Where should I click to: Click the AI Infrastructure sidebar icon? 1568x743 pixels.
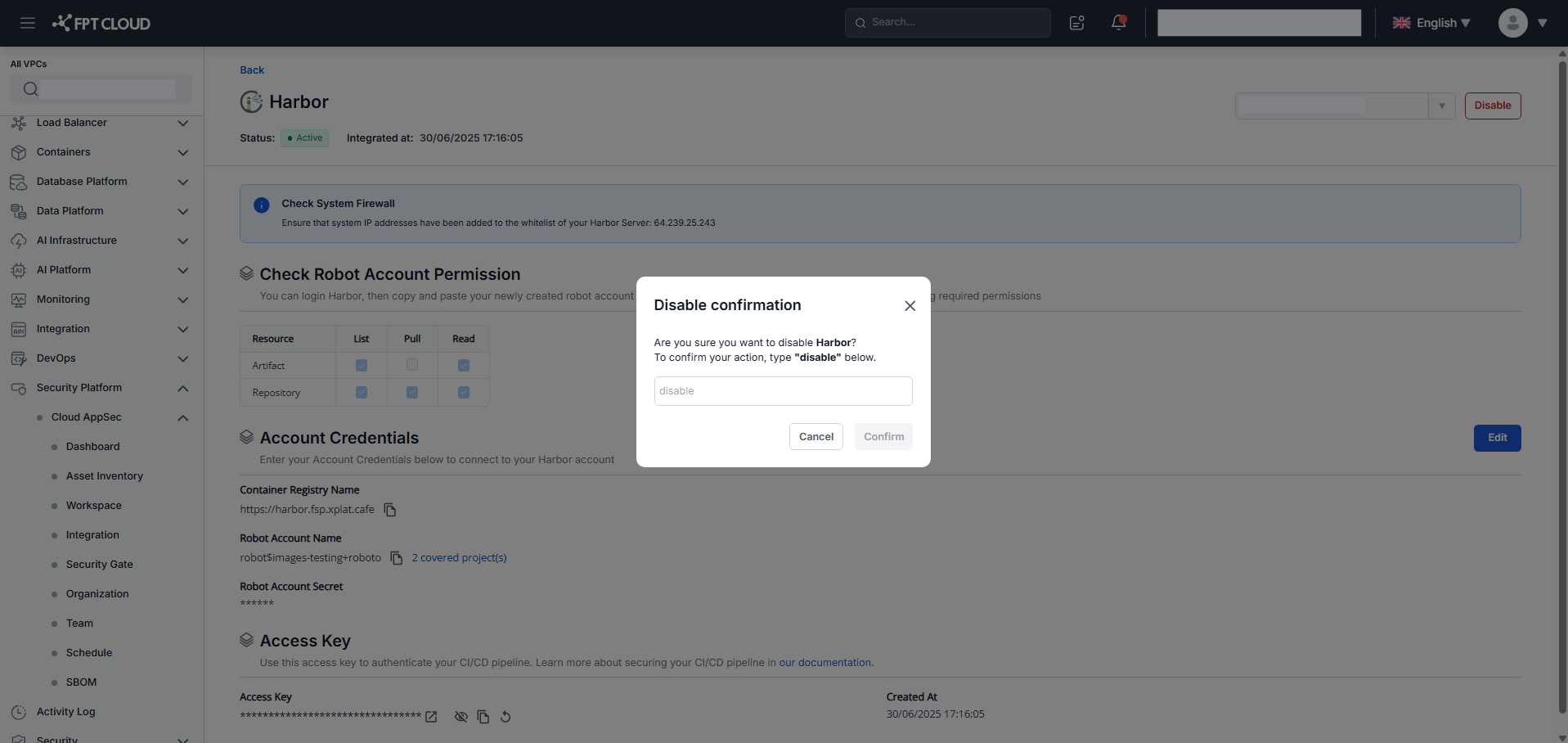[x=19, y=241]
